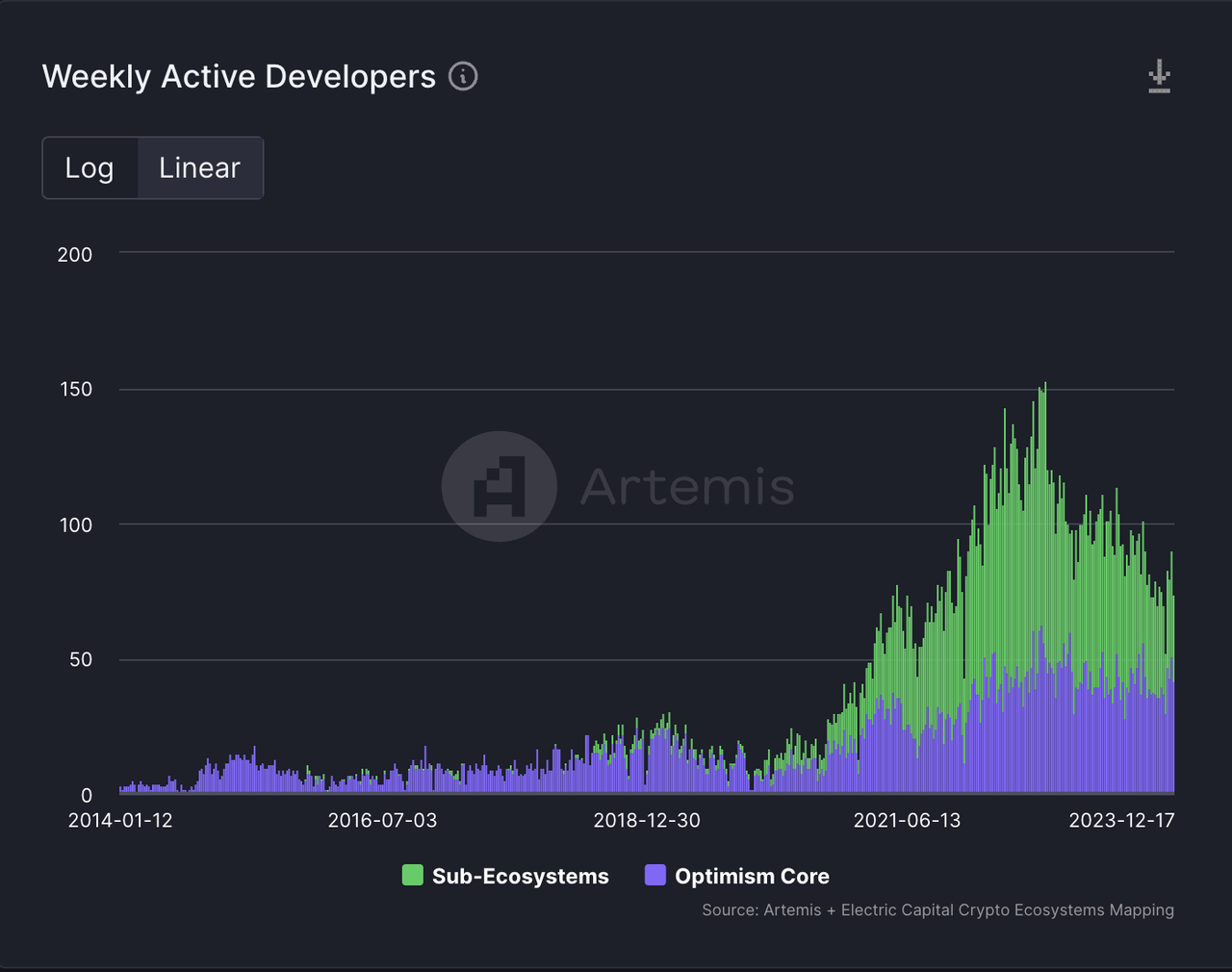Click the Weekly Active Developers title
This screenshot has width=1232, height=972.
tap(239, 77)
